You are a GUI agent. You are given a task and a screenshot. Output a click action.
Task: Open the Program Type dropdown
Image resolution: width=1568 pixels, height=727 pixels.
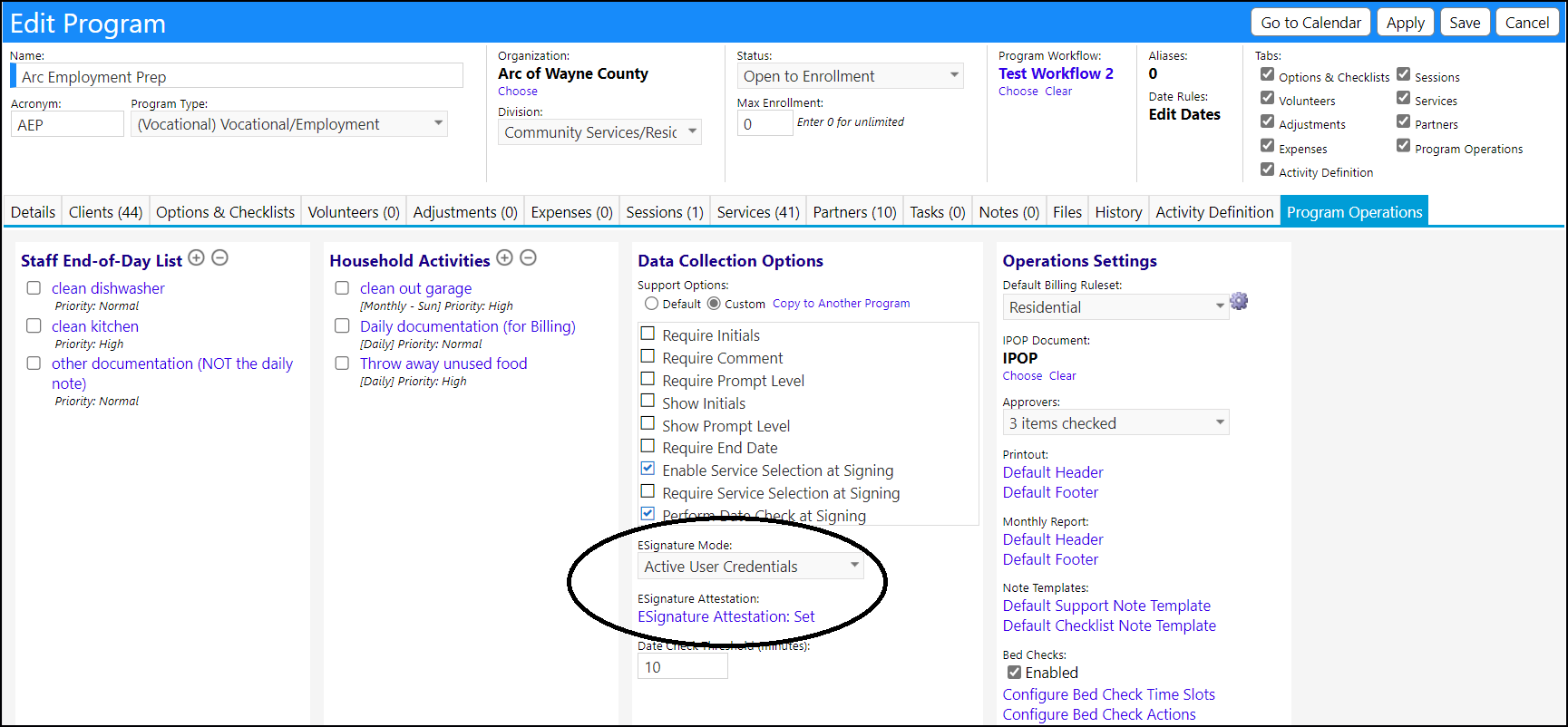pos(289,124)
